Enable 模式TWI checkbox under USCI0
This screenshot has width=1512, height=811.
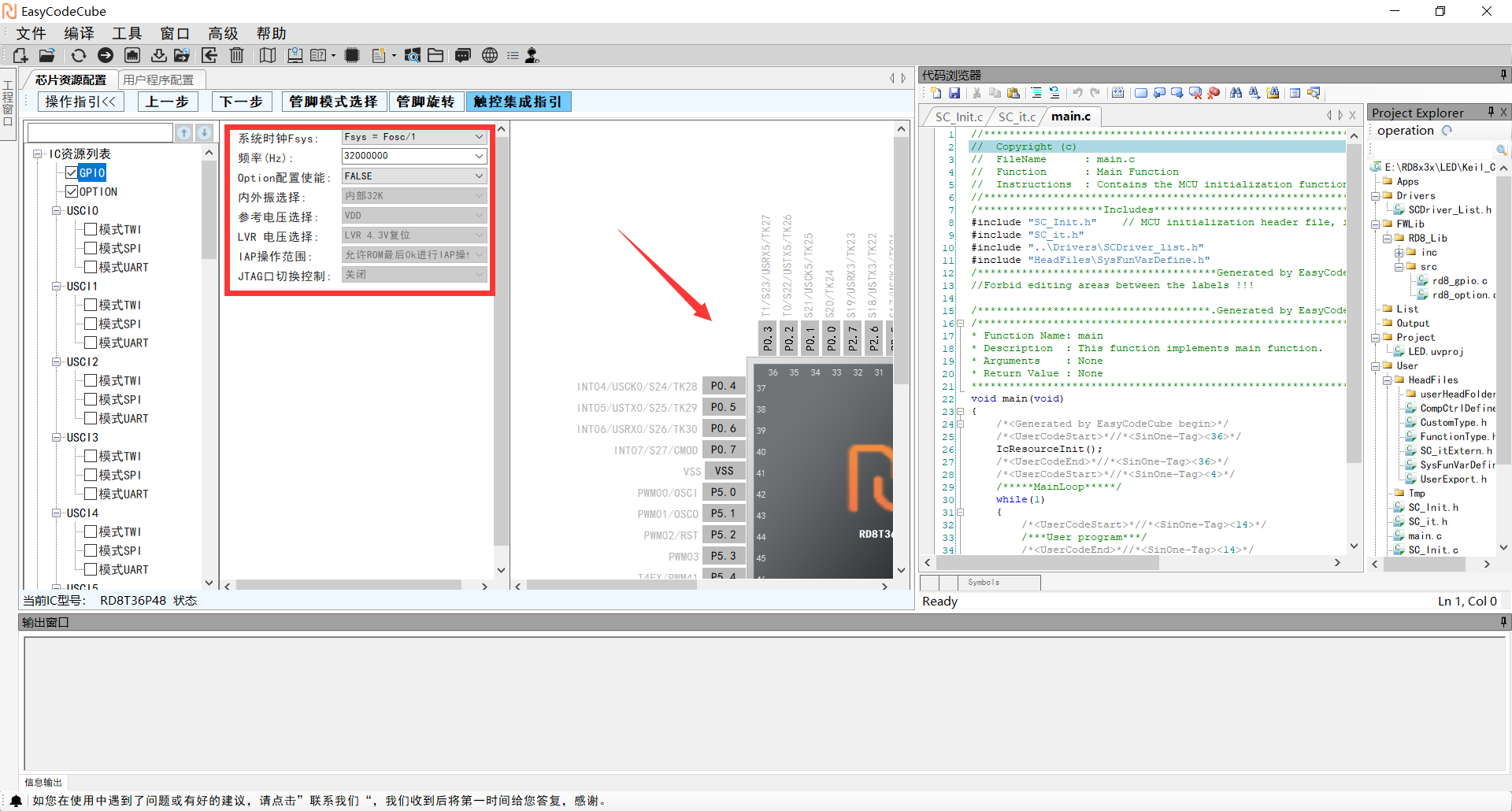91,229
